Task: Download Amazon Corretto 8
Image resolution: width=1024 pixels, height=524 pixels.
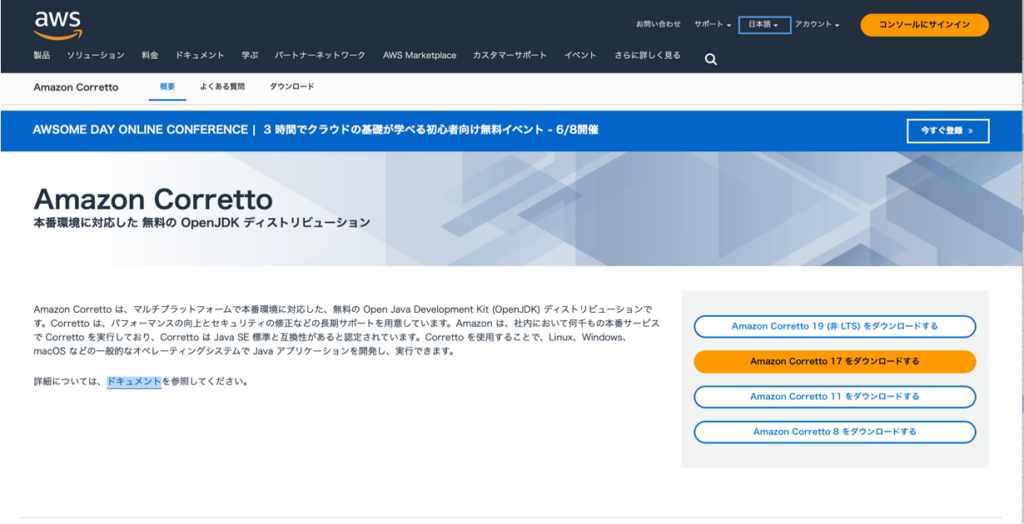Action: click(x=834, y=432)
